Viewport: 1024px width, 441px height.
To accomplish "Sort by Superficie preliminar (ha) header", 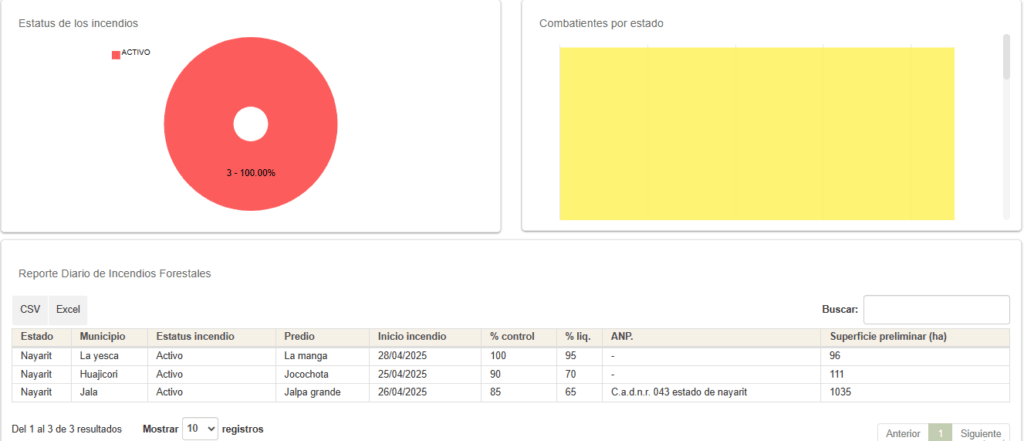I will [915, 337].
